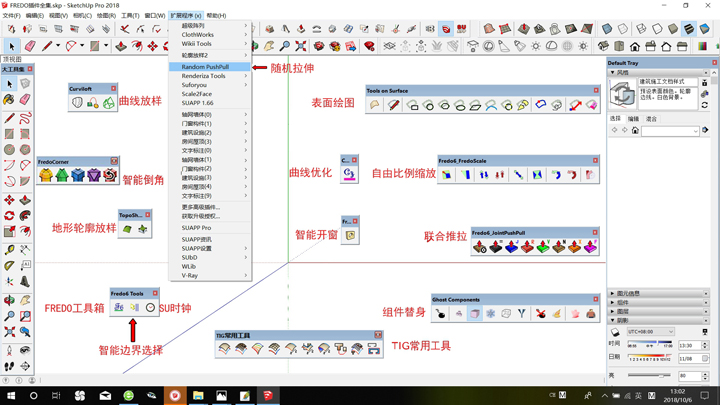Select the first FredoScale box scaling icon
The image size is (720, 405).
[446, 175]
